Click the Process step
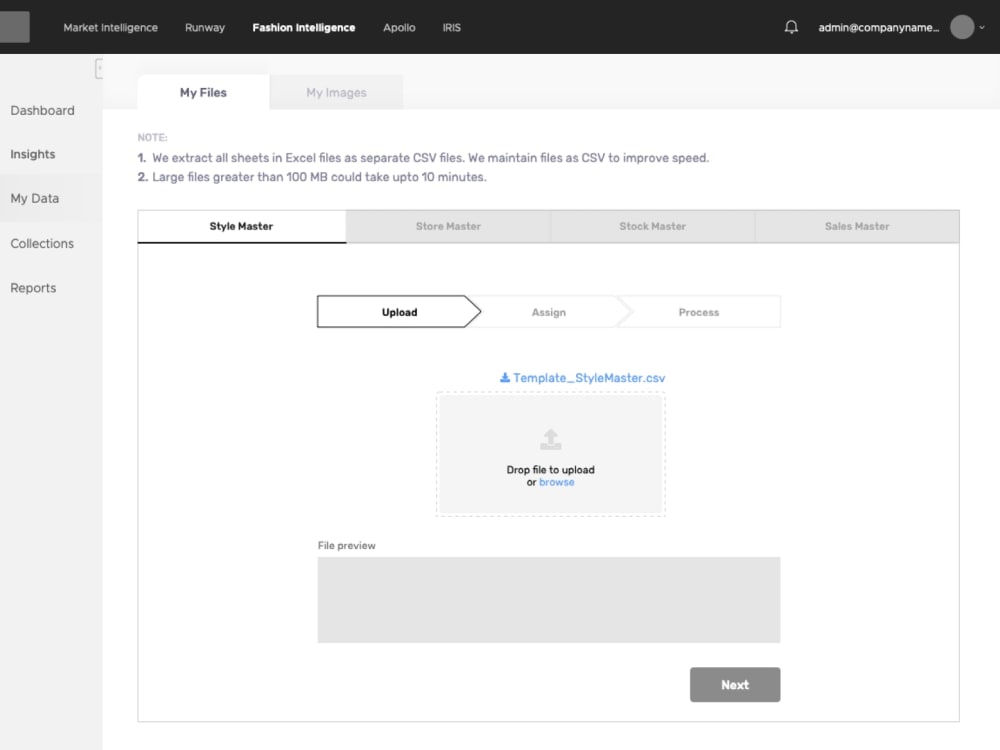 pos(699,312)
